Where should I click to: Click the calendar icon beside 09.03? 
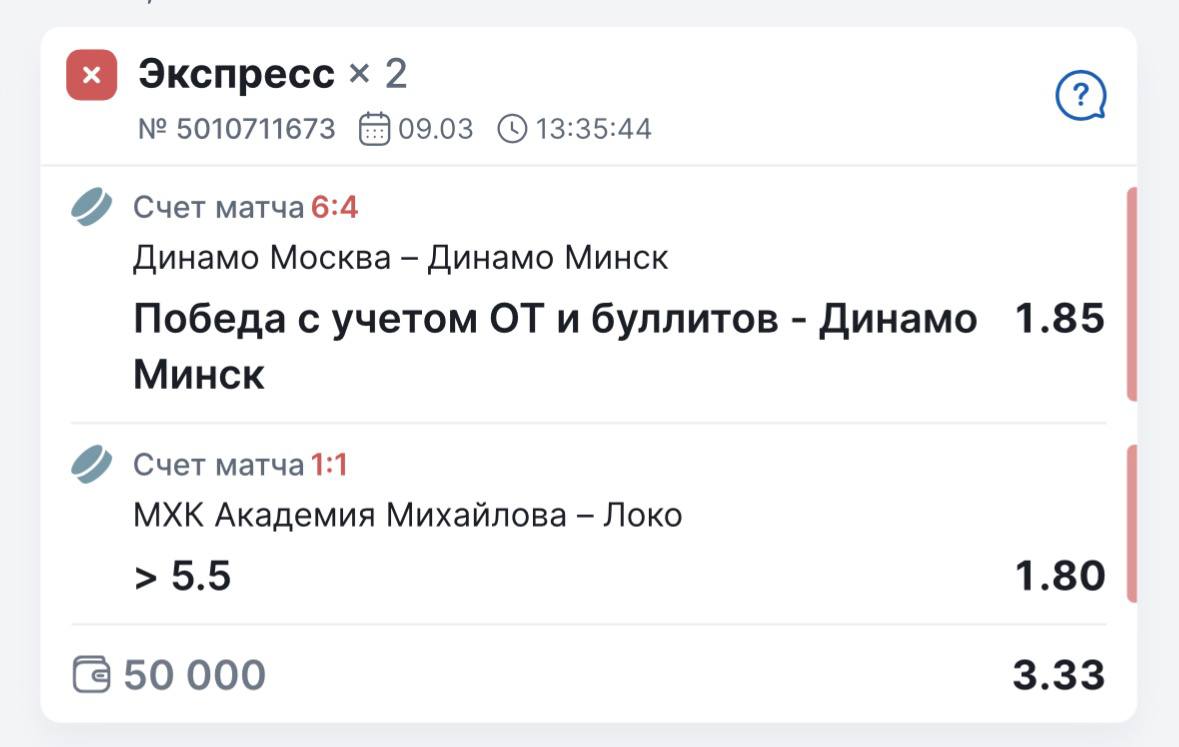pyautogui.click(x=374, y=129)
